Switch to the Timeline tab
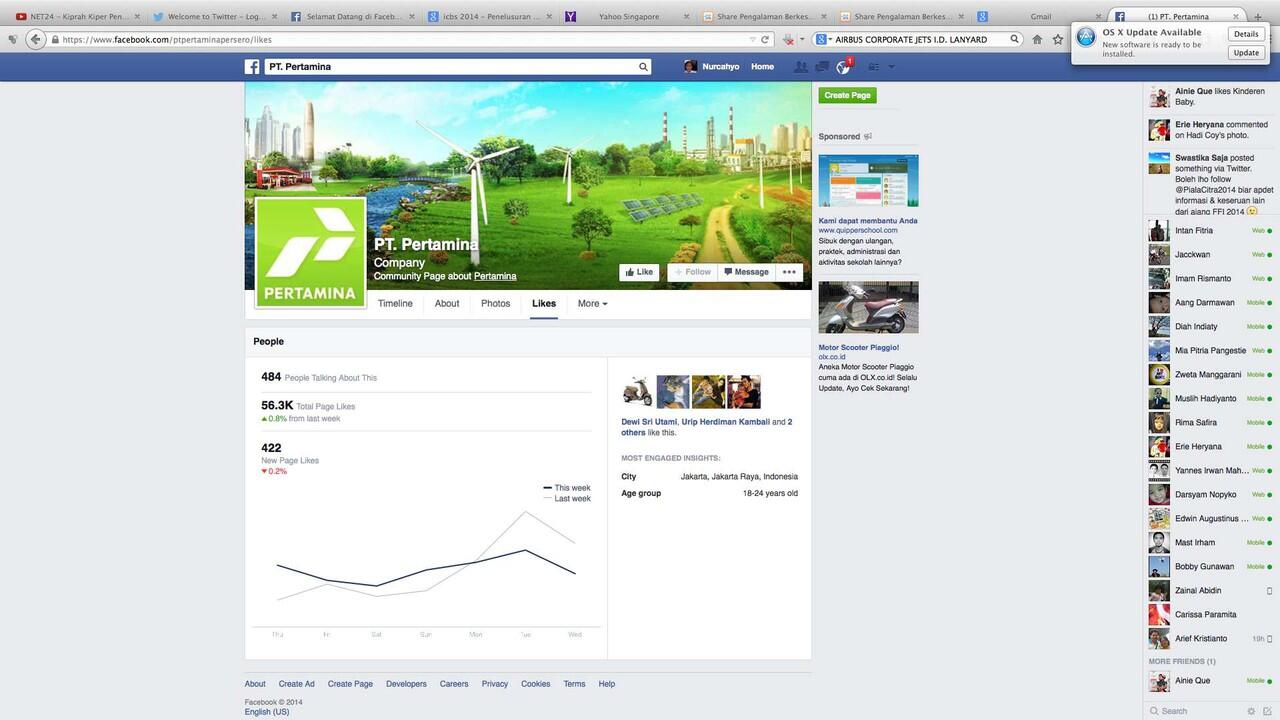 [395, 304]
